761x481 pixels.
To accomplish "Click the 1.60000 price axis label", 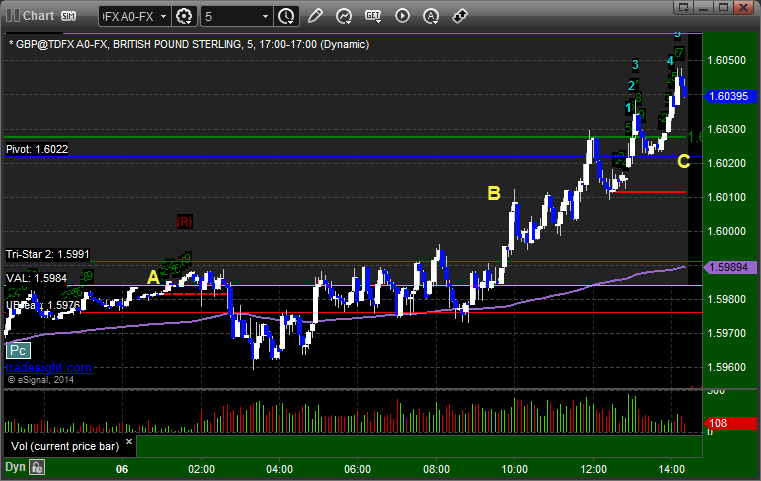I will click(727, 231).
